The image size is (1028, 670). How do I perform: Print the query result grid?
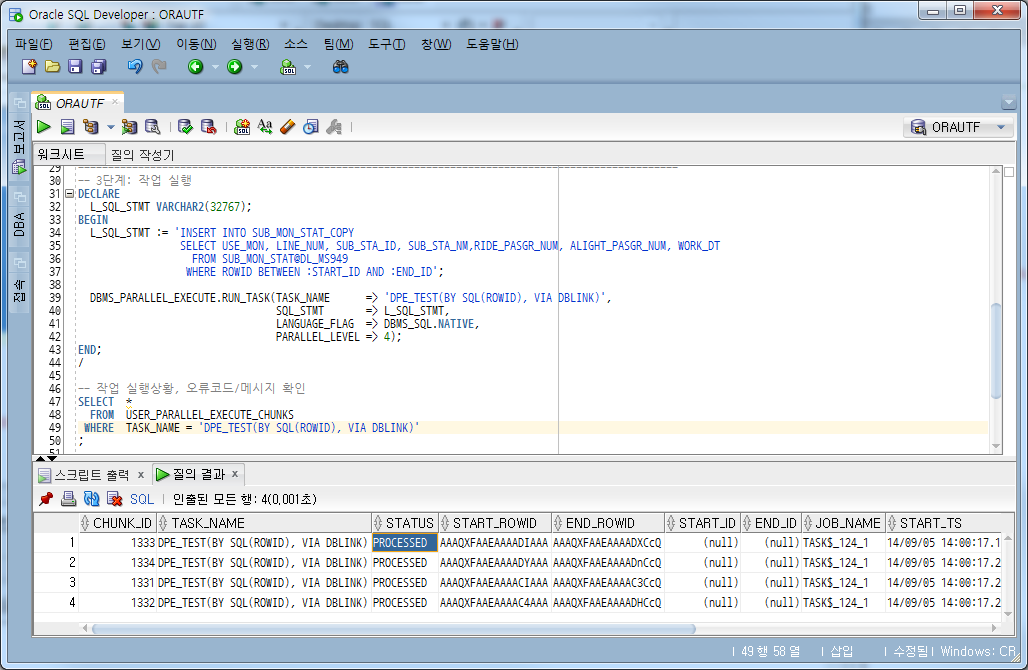[68, 499]
